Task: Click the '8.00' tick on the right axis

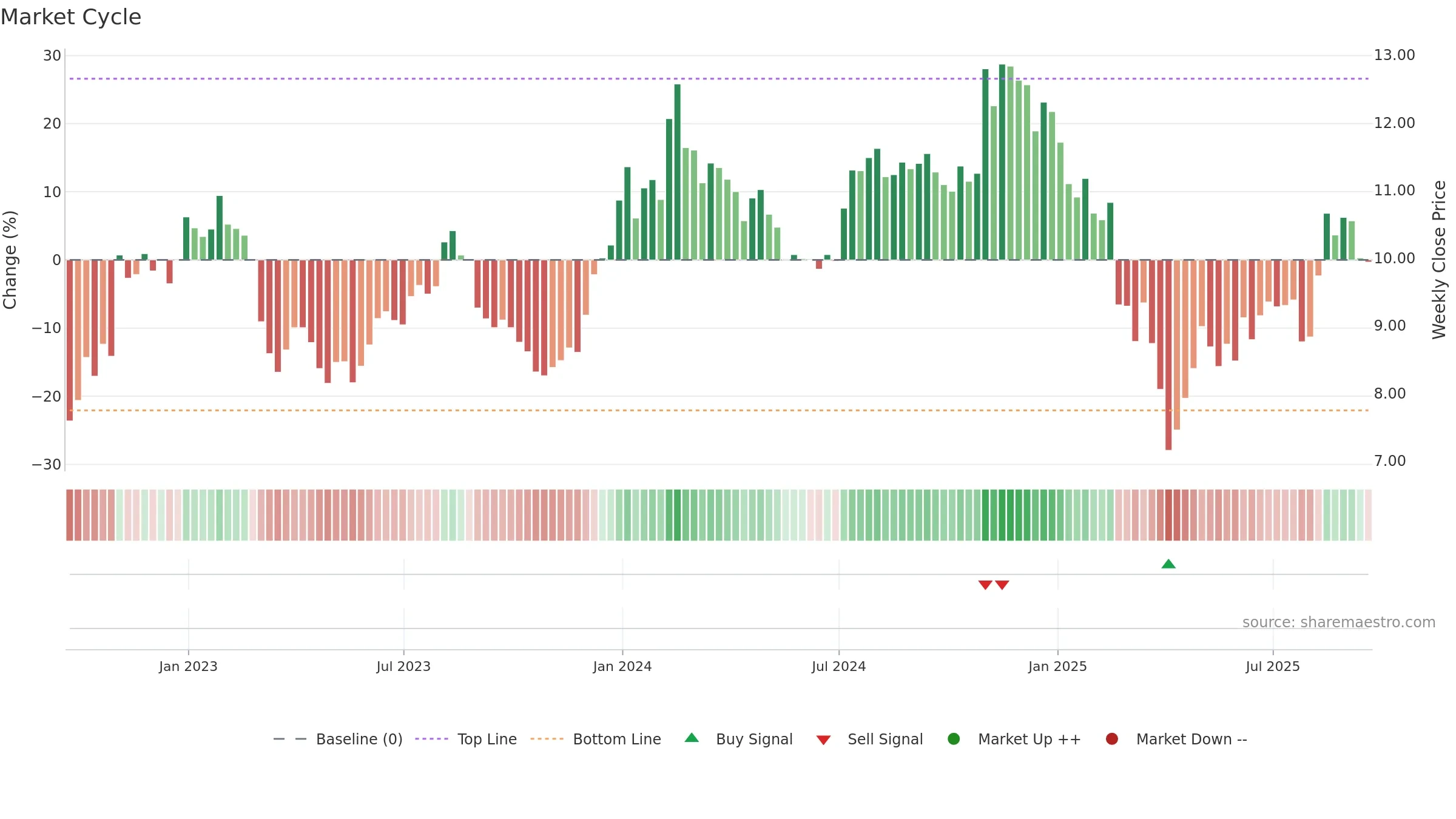Action: [1390, 394]
